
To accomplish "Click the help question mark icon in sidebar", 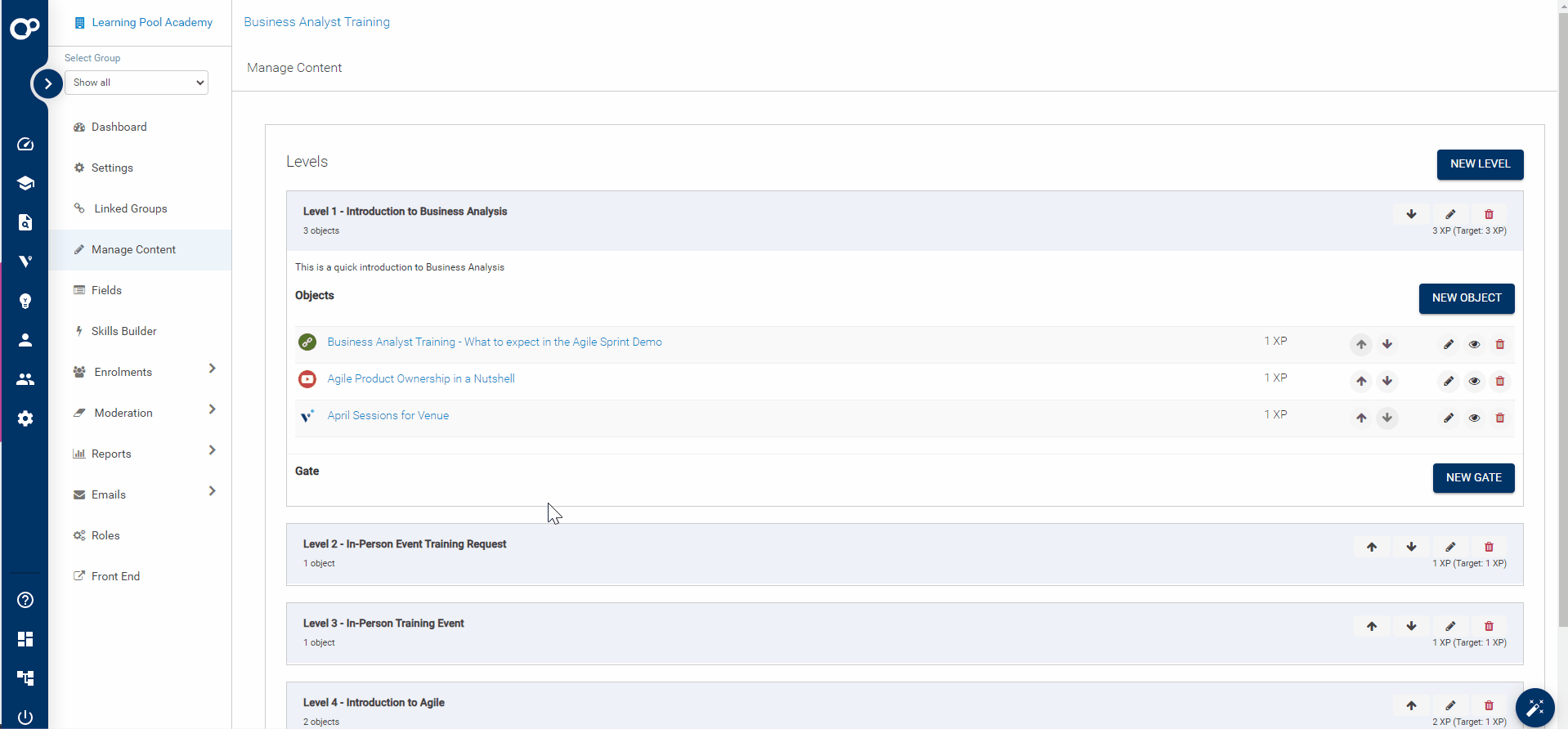I will [x=25, y=600].
